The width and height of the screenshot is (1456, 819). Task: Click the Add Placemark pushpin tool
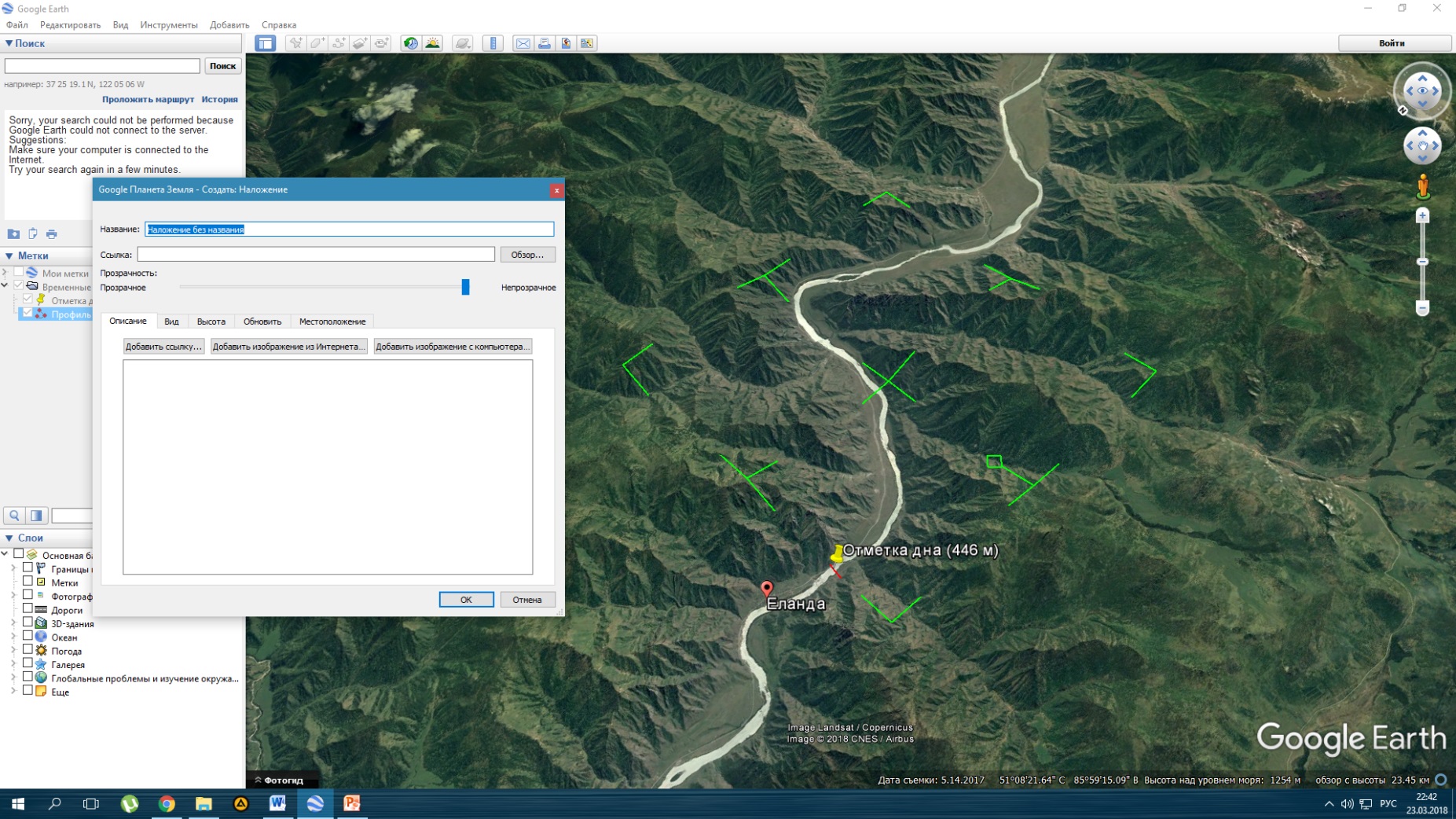click(x=295, y=43)
